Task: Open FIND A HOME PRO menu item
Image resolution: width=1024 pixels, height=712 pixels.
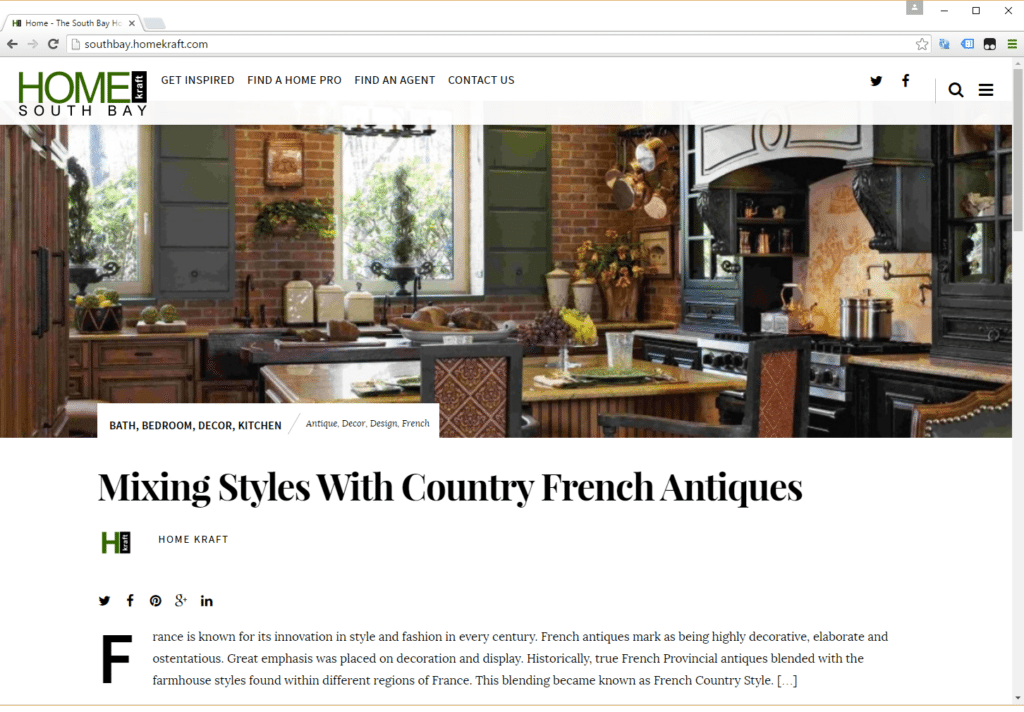Action: tap(294, 80)
